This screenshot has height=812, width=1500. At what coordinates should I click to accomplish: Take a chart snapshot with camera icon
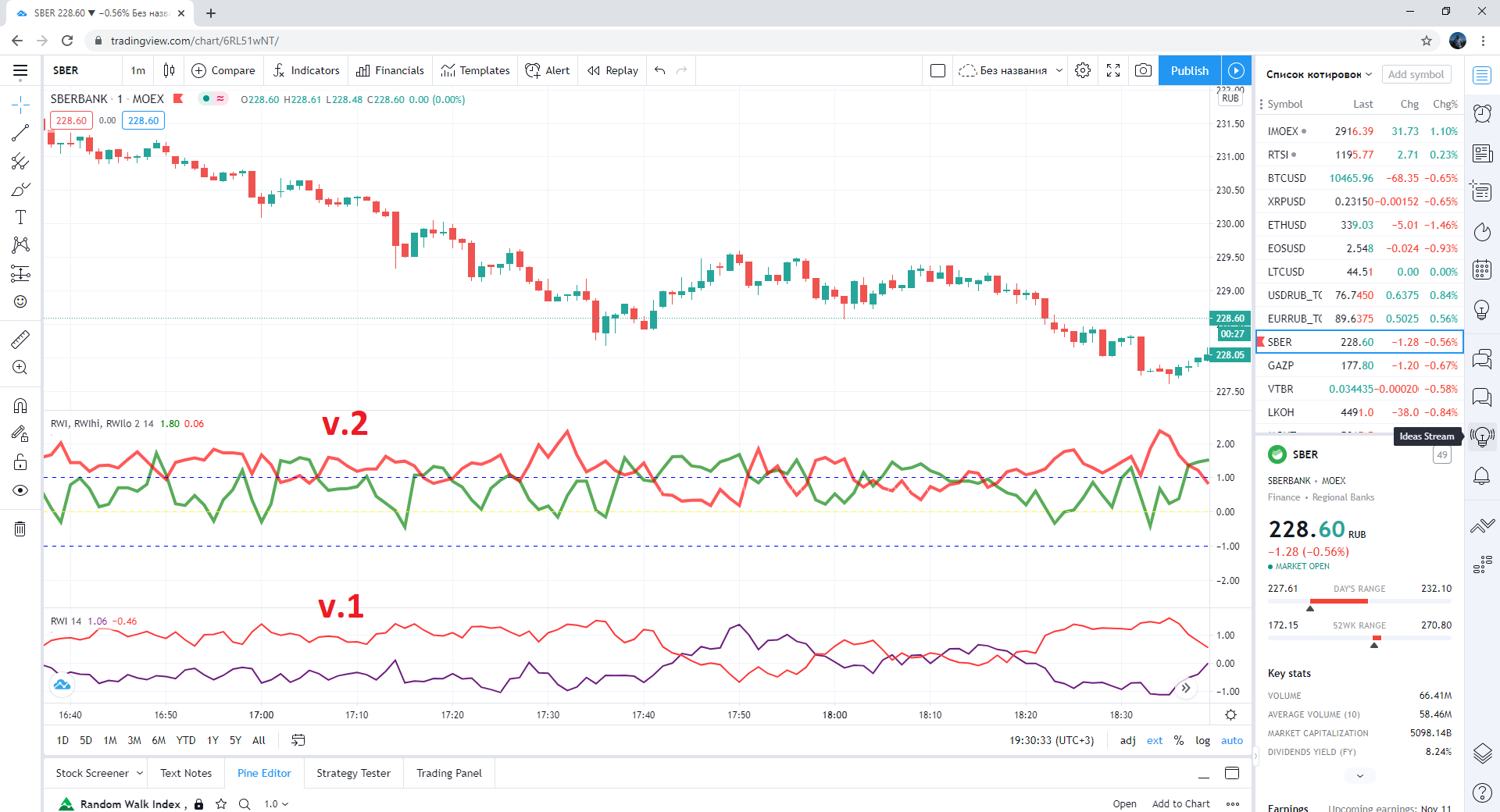pyautogui.click(x=1143, y=70)
